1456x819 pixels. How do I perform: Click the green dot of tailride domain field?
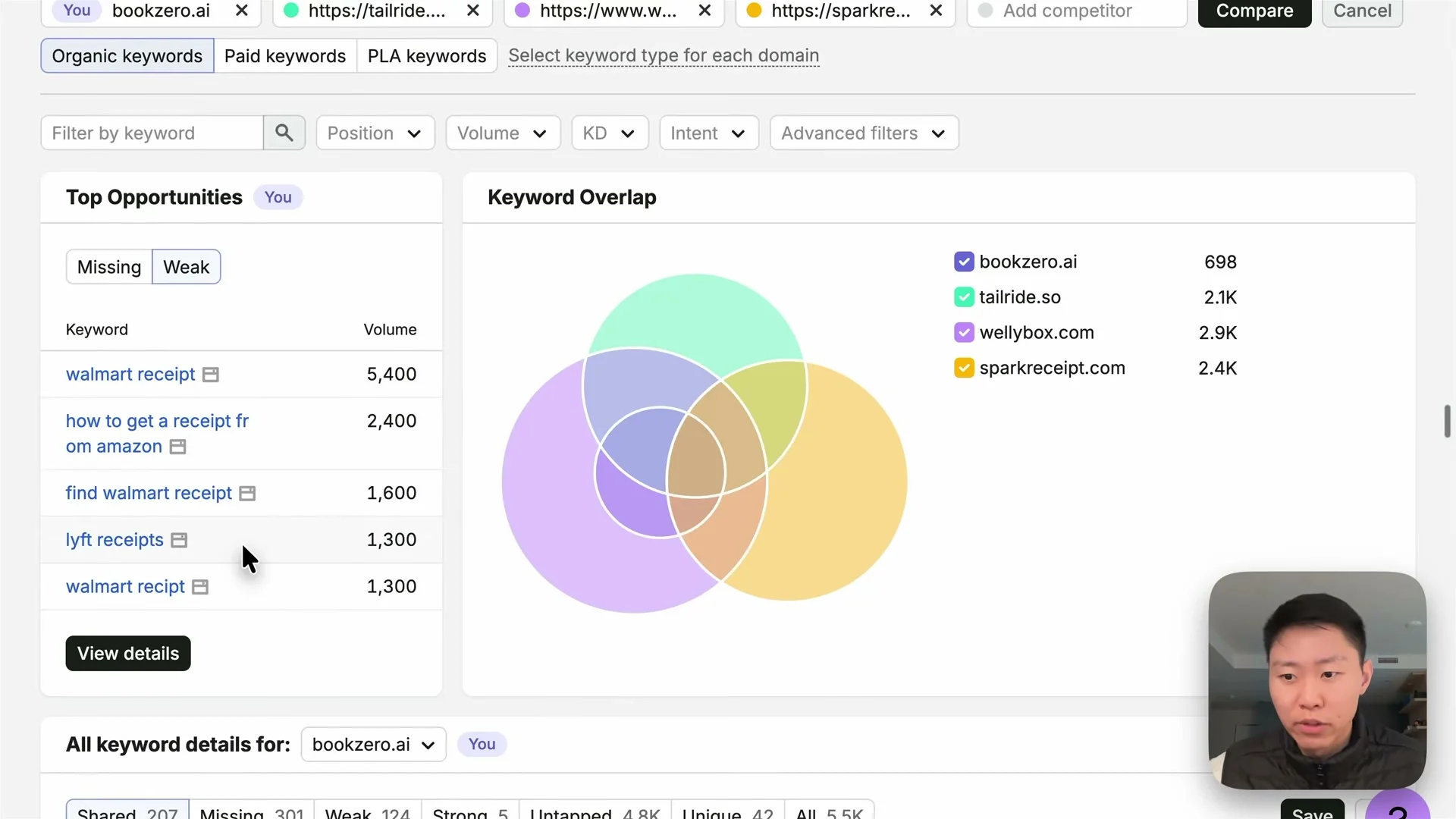click(x=290, y=11)
